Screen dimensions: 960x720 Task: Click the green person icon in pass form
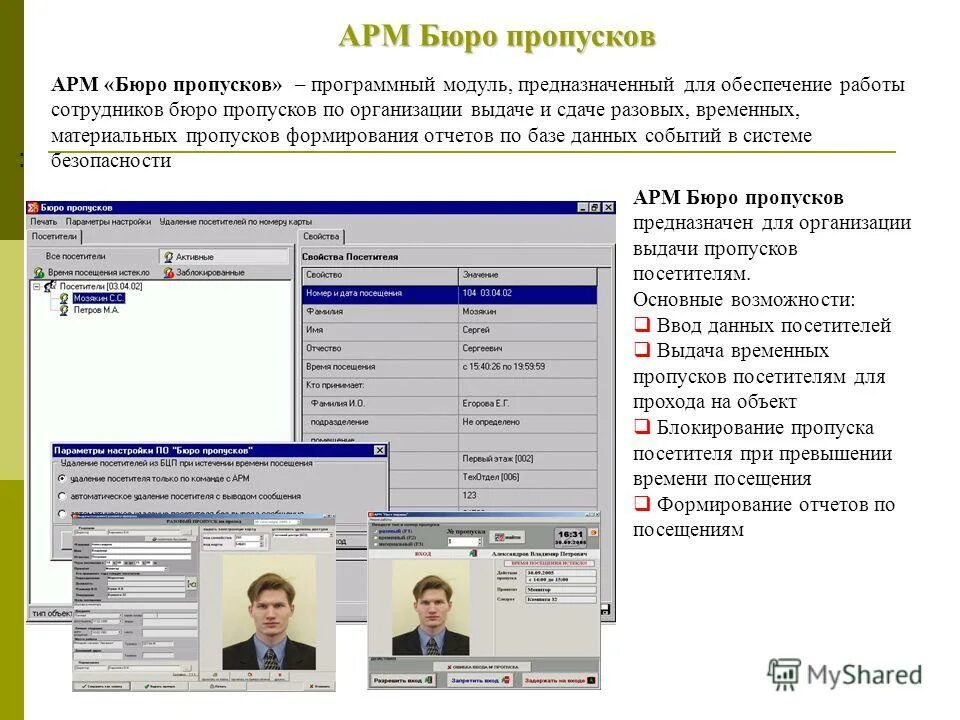(192, 584)
